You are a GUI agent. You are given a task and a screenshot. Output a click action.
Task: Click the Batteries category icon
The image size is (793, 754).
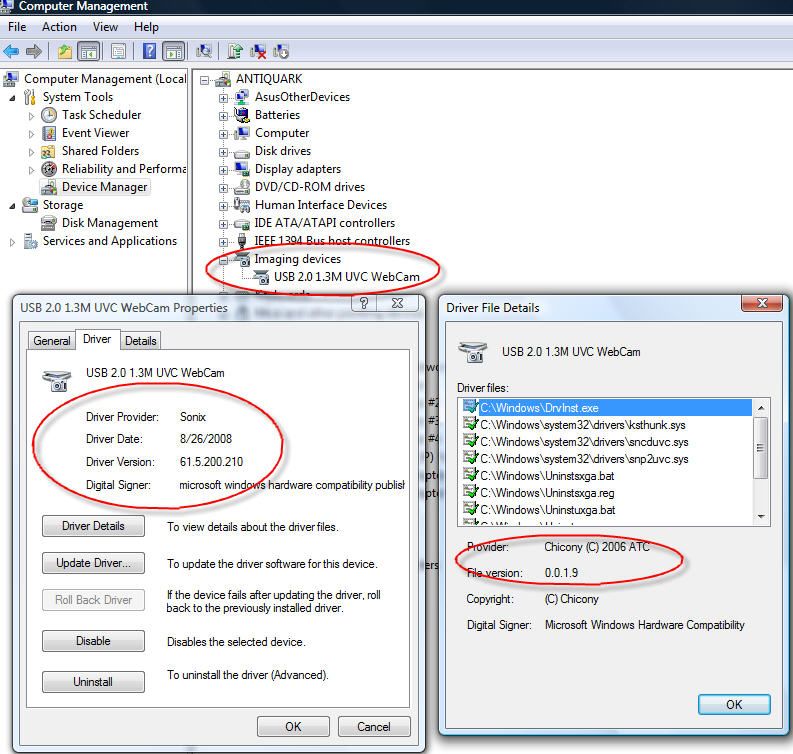pyautogui.click(x=242, y=115)
